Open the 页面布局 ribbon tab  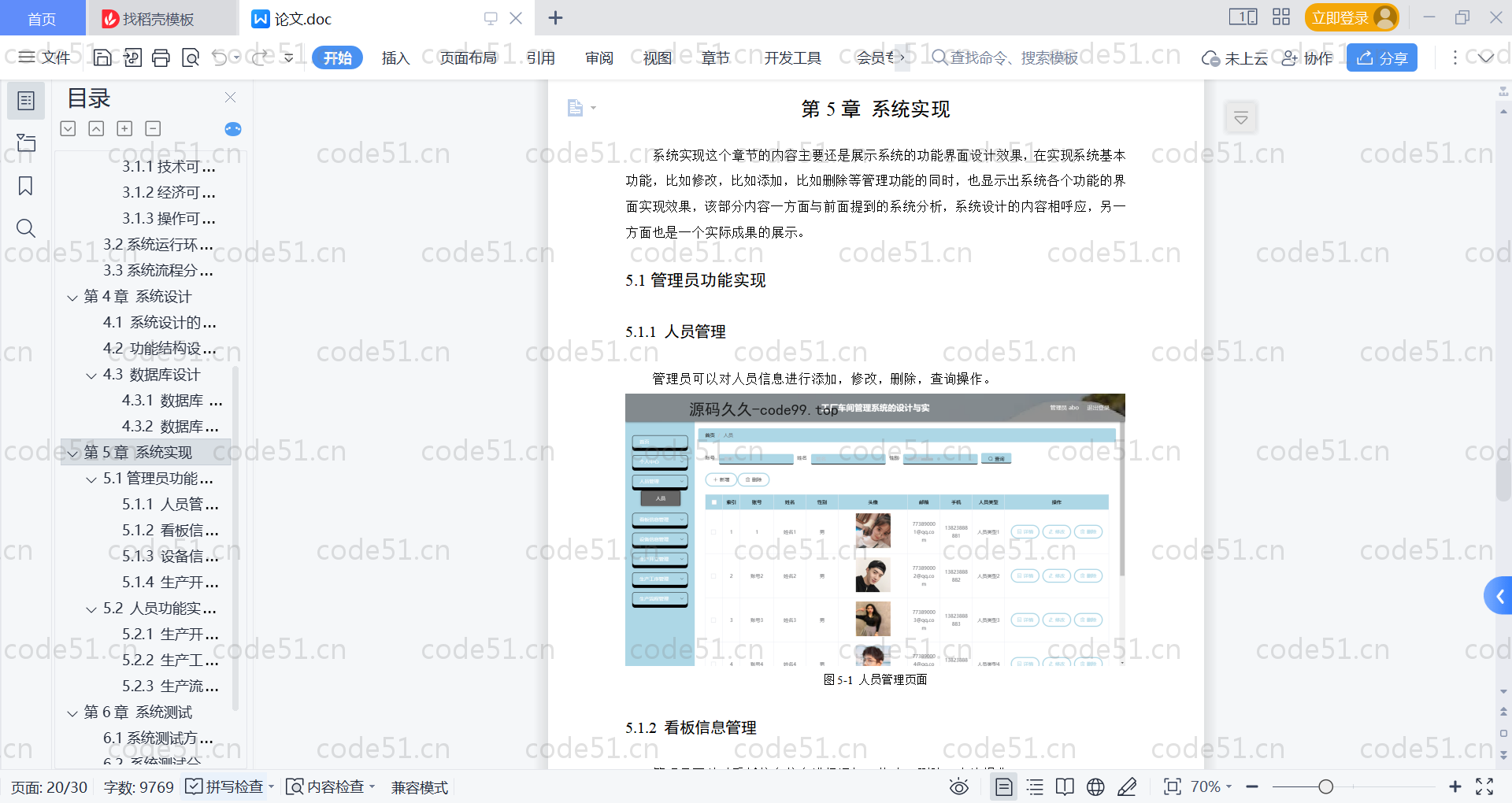pyautogui.click(x=468, y=57)
